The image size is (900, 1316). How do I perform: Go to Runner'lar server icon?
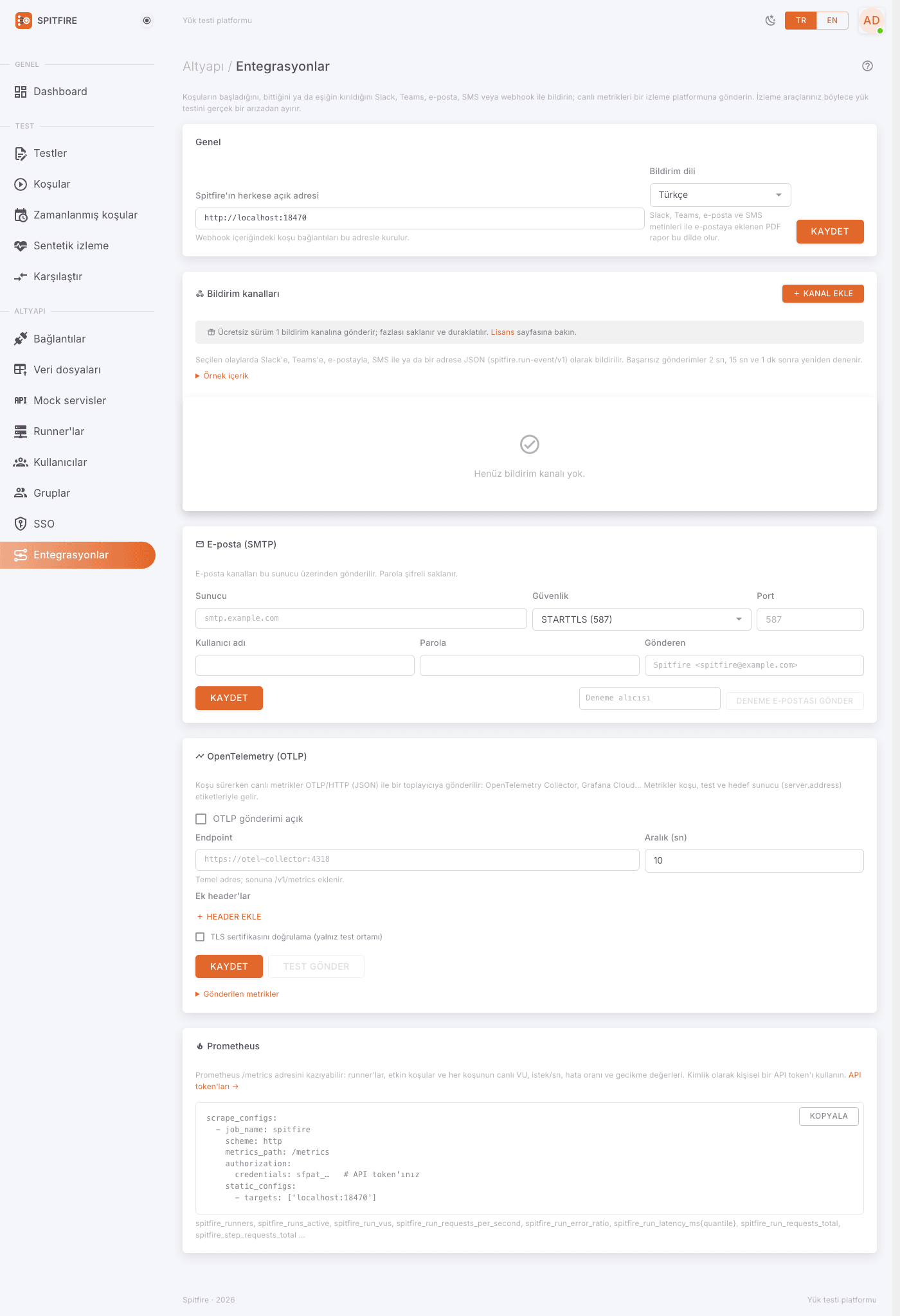click(21, 432)
